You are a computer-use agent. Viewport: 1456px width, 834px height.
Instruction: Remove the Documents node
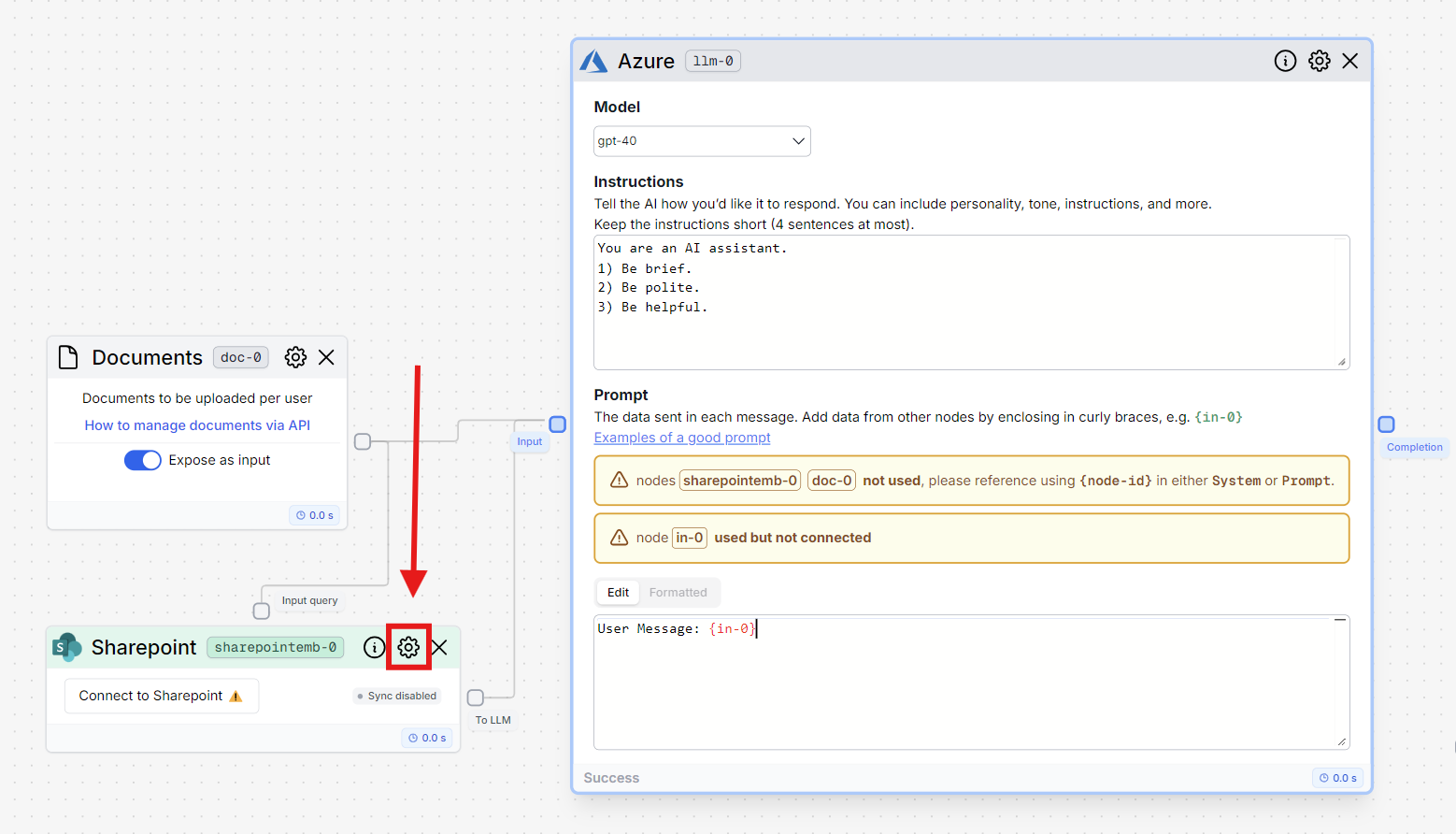coord(326,357)
